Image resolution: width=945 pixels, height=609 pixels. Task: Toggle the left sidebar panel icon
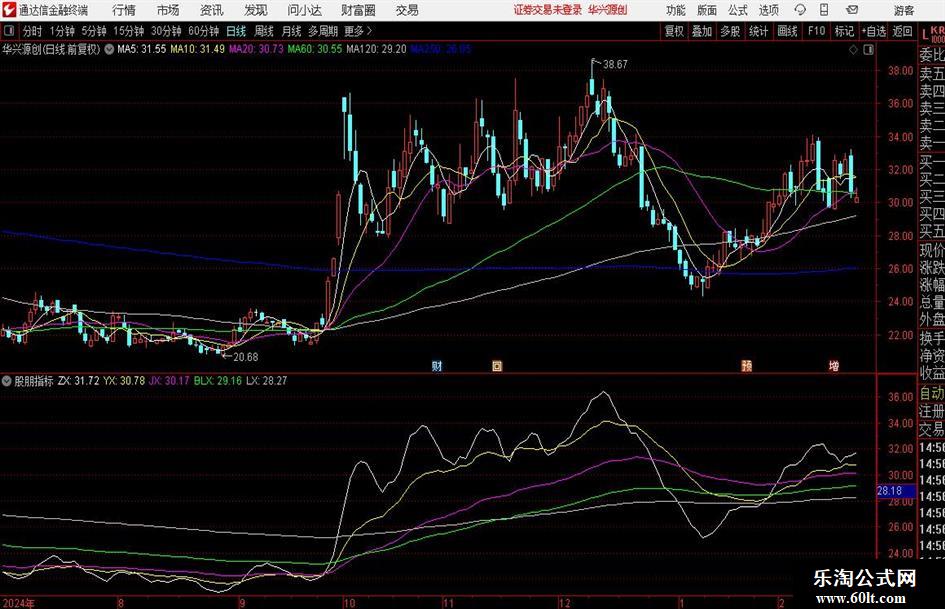(x=8, y=31)
